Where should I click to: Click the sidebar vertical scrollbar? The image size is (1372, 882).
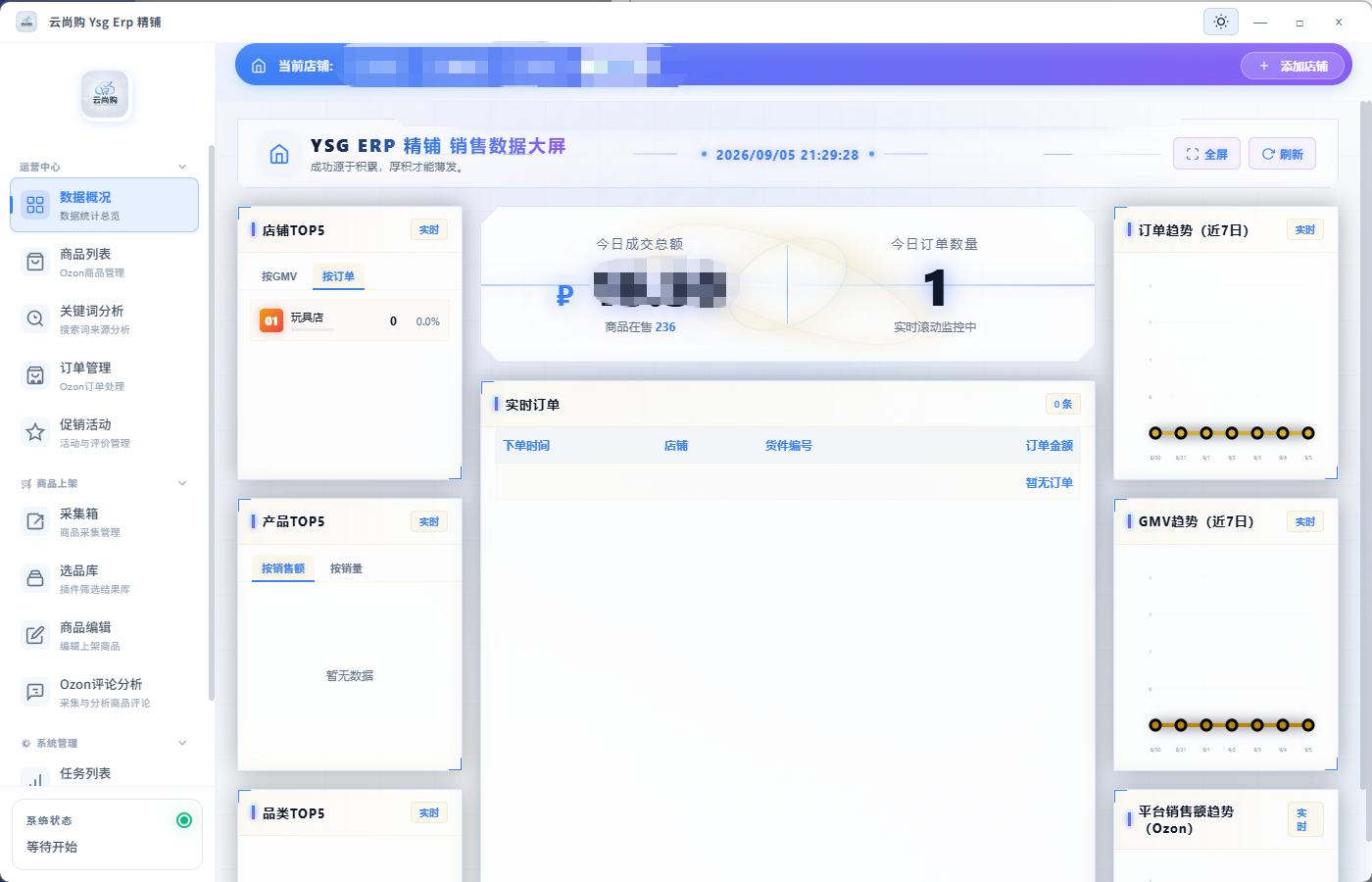pos(211,423)
